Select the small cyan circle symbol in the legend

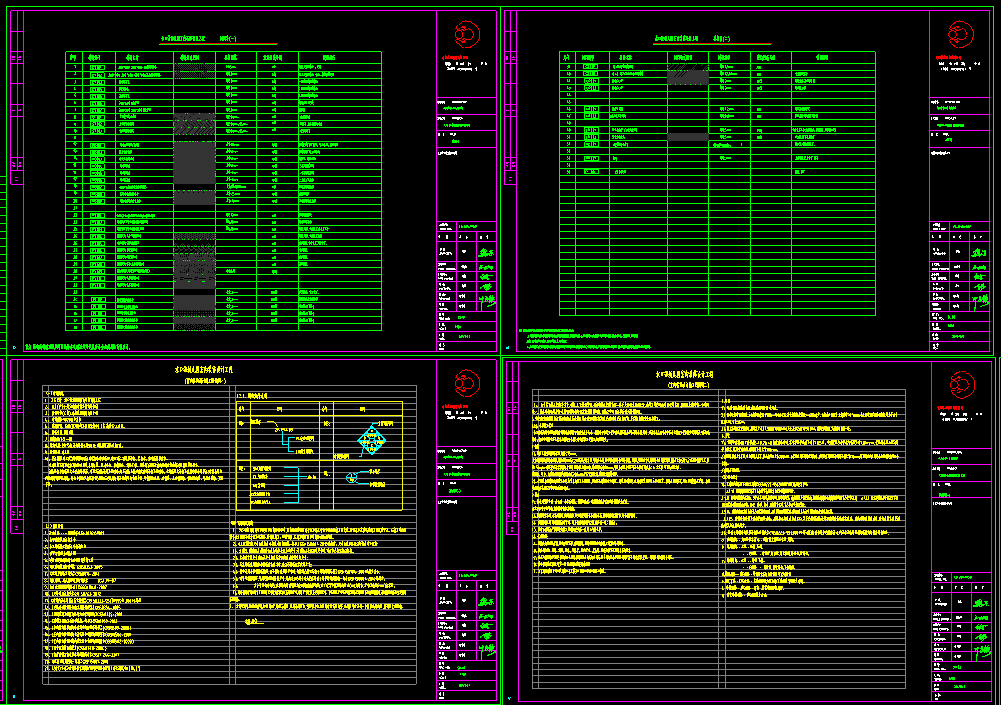(x=352, y=478)
